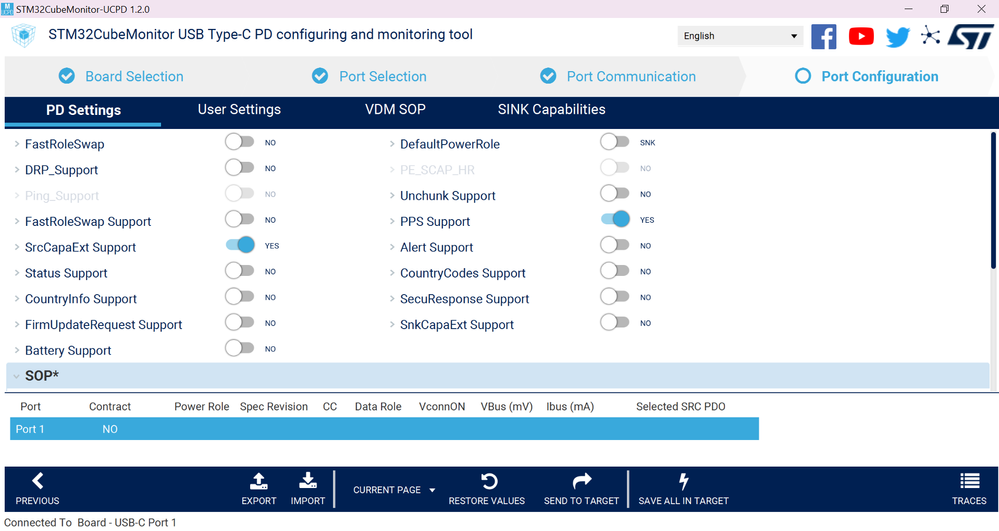The height and width of the screenshot is (531, 999).
Task: Open the English language dropdown
Action: click(740, 36)
